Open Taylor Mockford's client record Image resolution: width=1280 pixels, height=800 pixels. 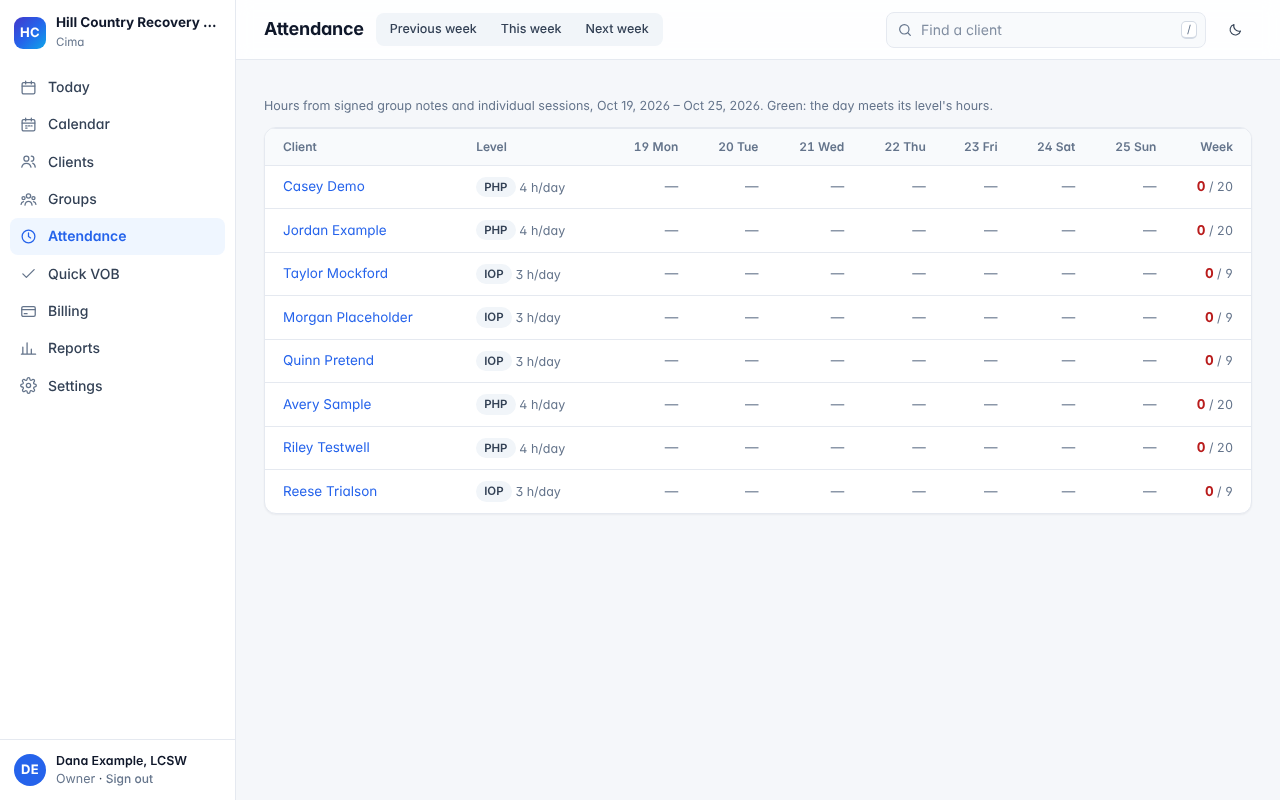coord(335,273)
